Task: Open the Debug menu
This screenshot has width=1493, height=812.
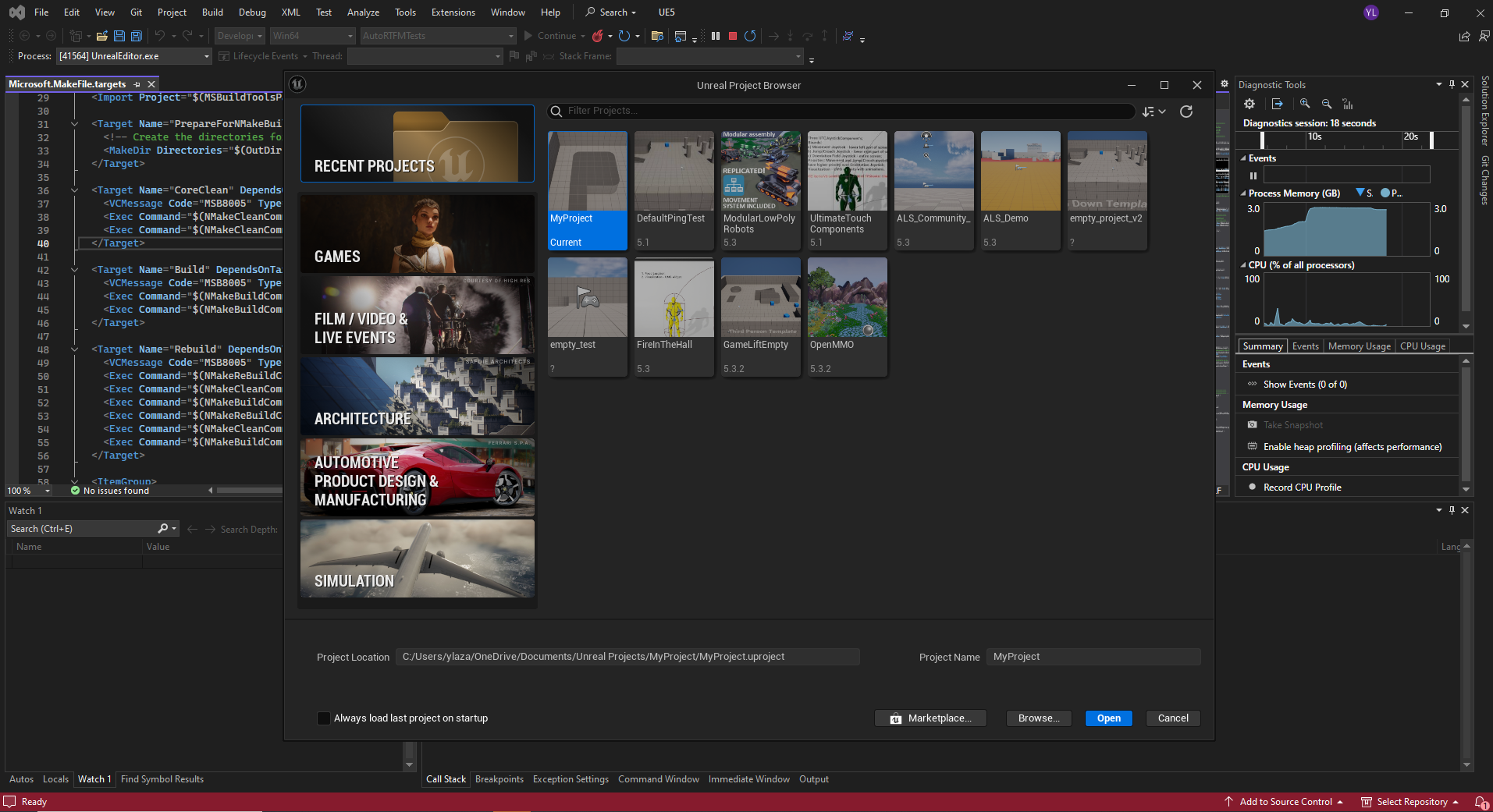Action: click(x=252, y=12)
